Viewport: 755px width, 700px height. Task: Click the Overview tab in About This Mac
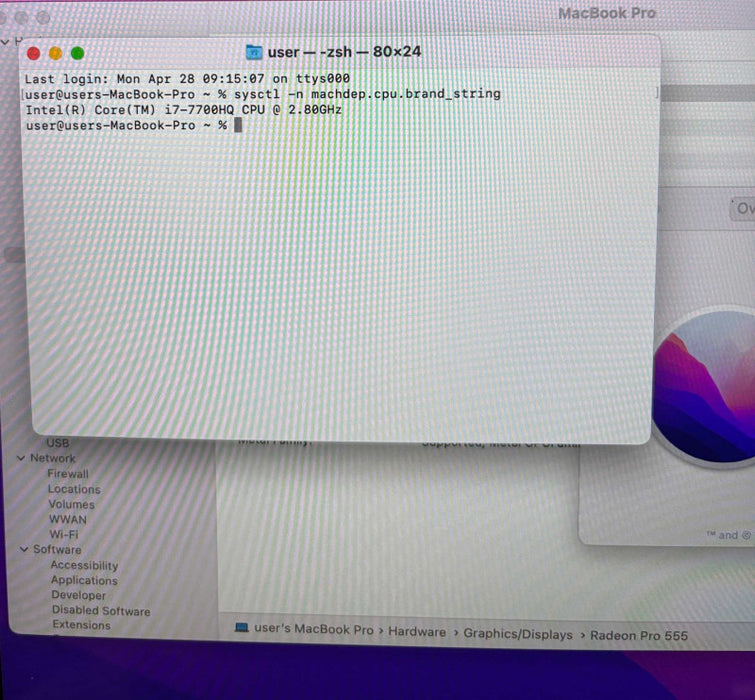click(743, 209)
